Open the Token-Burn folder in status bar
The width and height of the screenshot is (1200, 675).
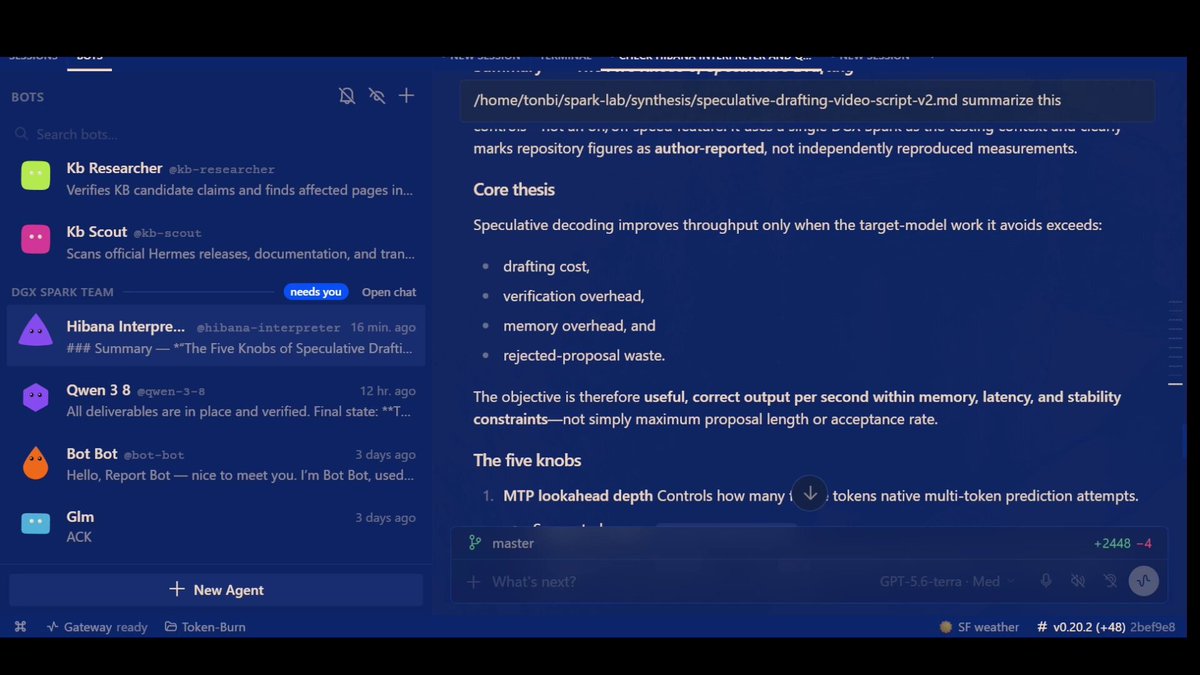205,627
